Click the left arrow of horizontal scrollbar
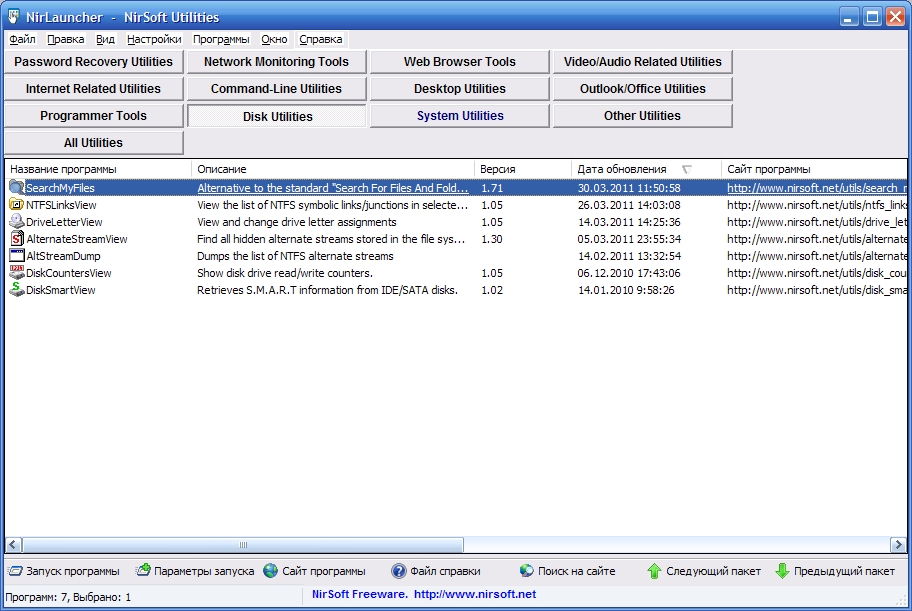This screenshot has width=912, height=611. click(14, 545)
